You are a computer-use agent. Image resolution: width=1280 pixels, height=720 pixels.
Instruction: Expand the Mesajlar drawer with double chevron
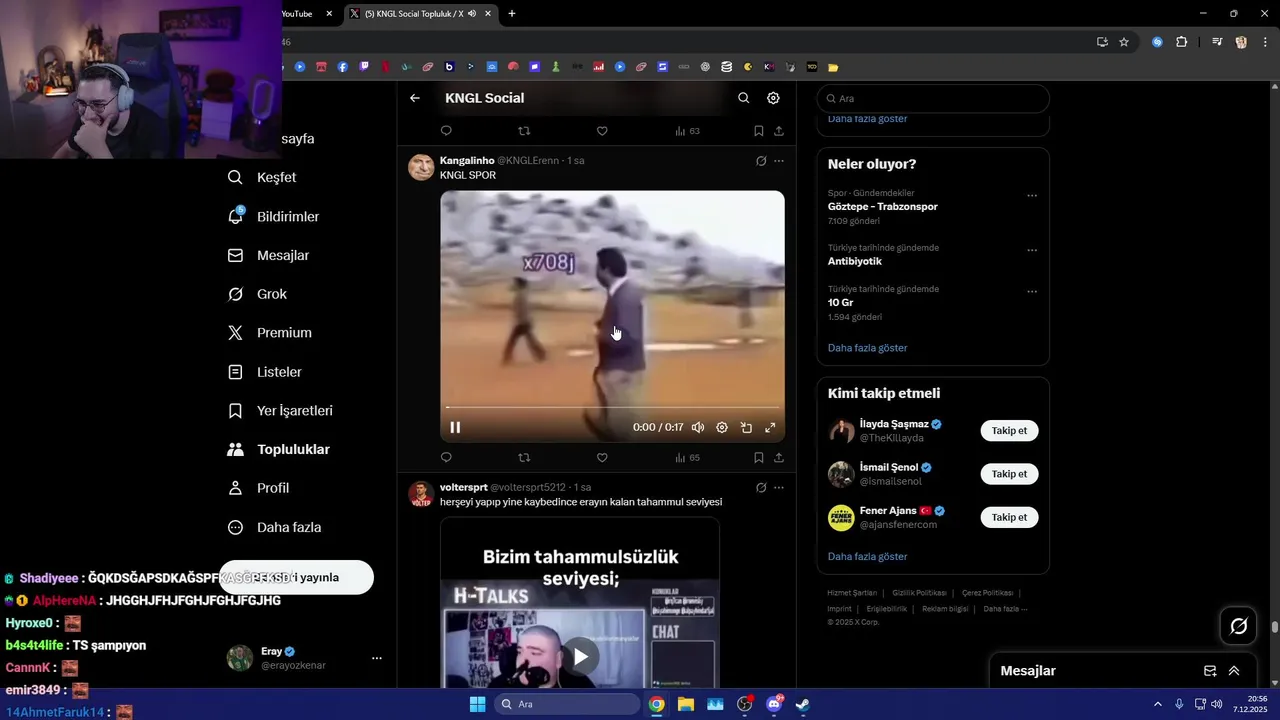coord(1234,671)
